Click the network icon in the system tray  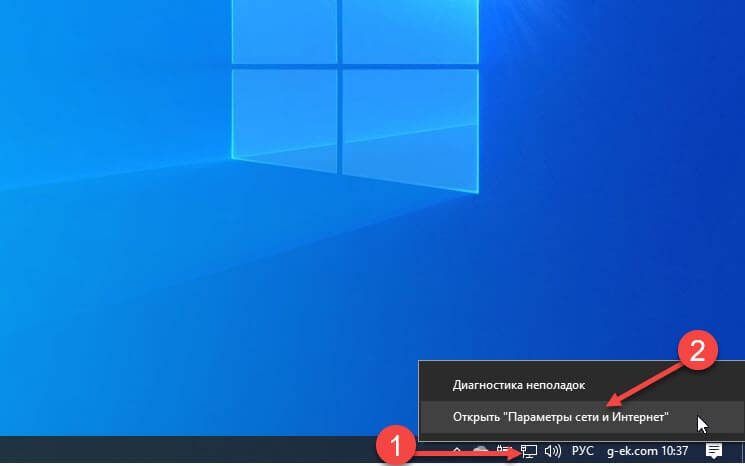[529, 451]
